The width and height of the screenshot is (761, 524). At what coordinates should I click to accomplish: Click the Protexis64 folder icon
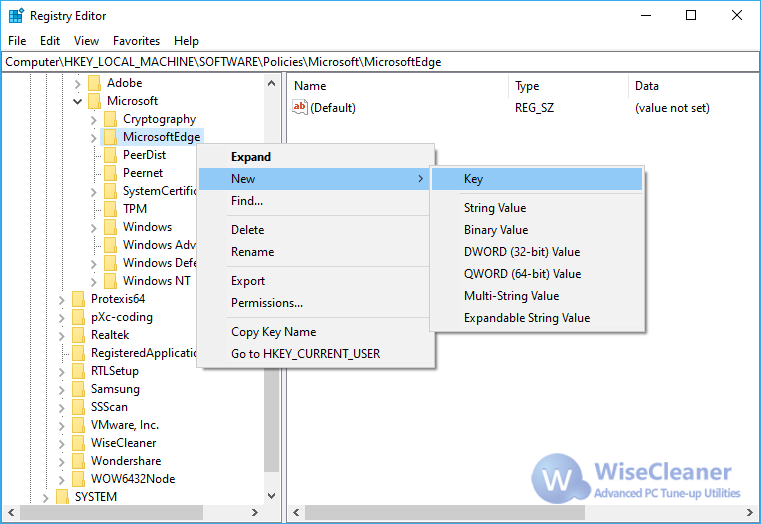[78, 299]
